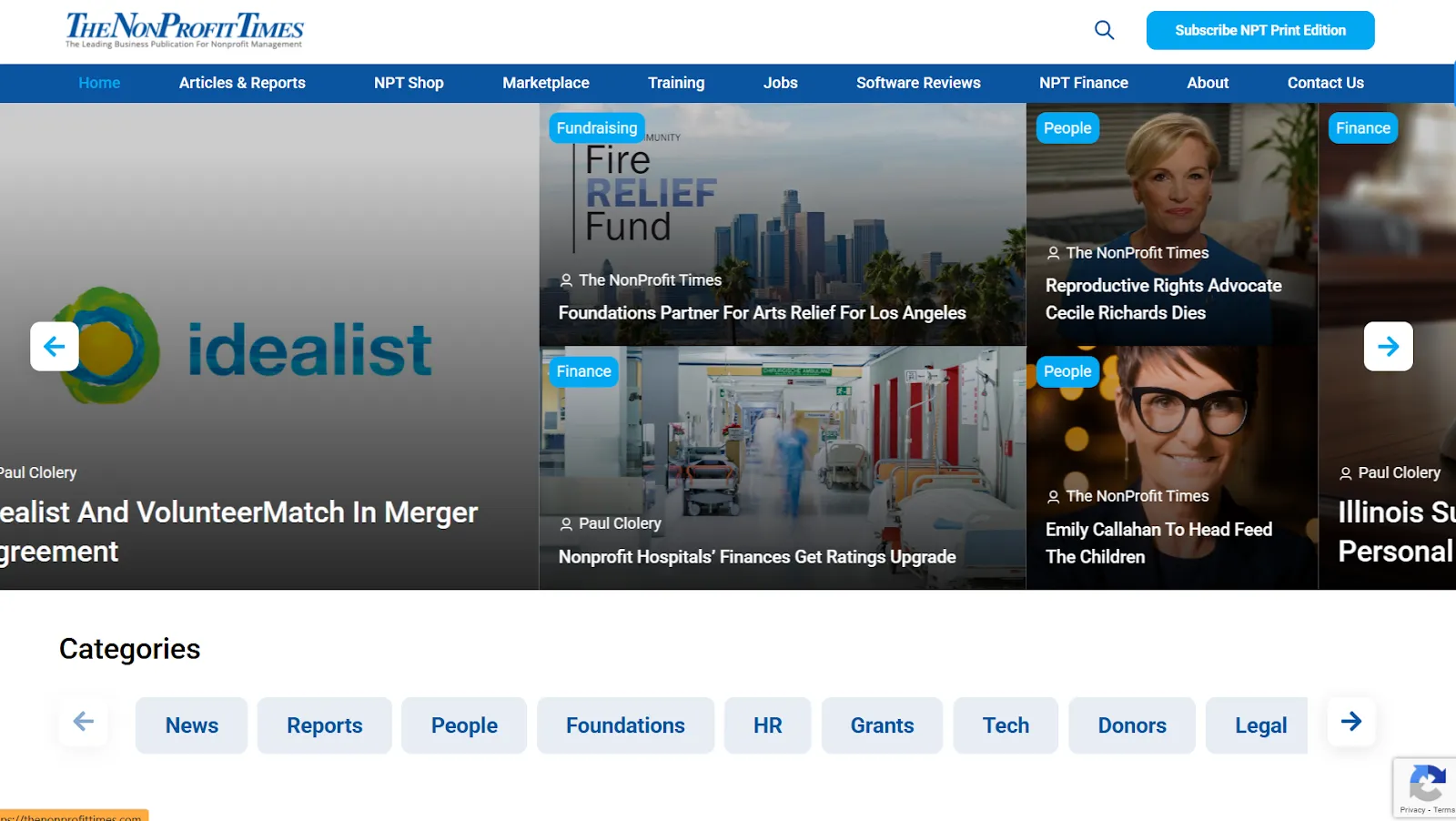Select the Foundations category chip
Image resolution: width=1456 pixels, height=821 pixels.
(625, 725)
